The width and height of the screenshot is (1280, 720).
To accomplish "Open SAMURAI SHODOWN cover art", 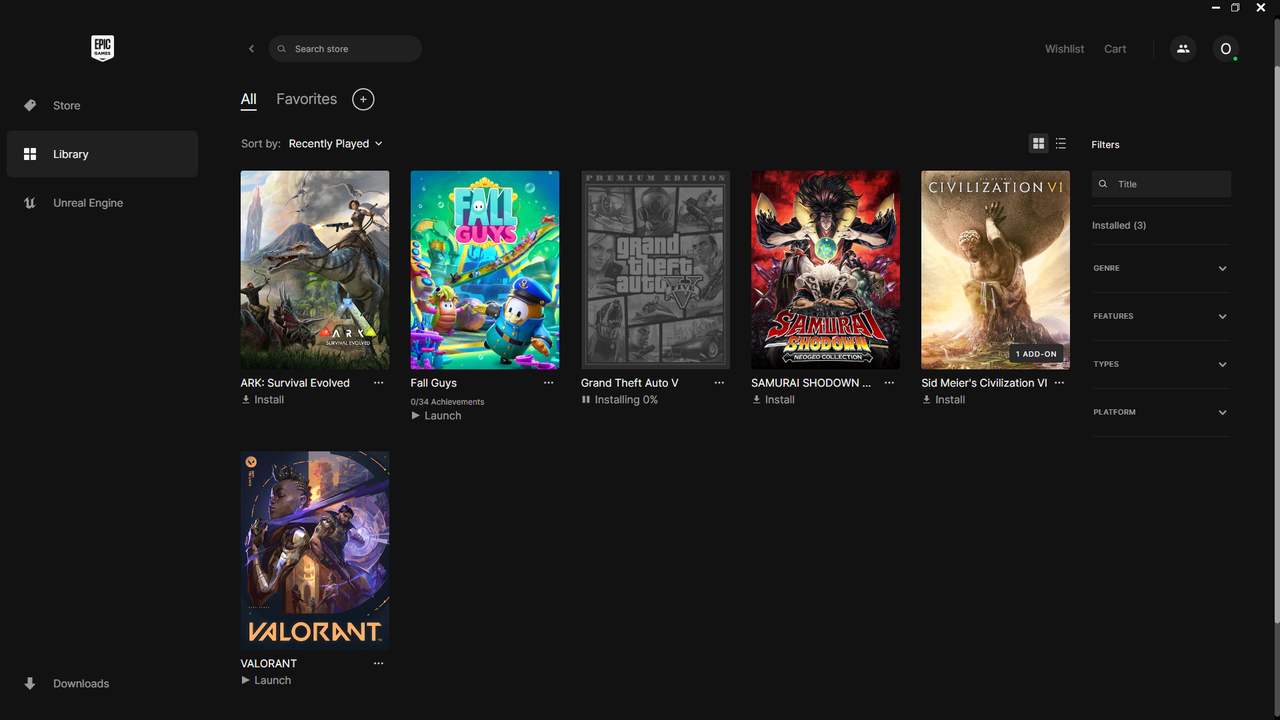I will point(825,270).
